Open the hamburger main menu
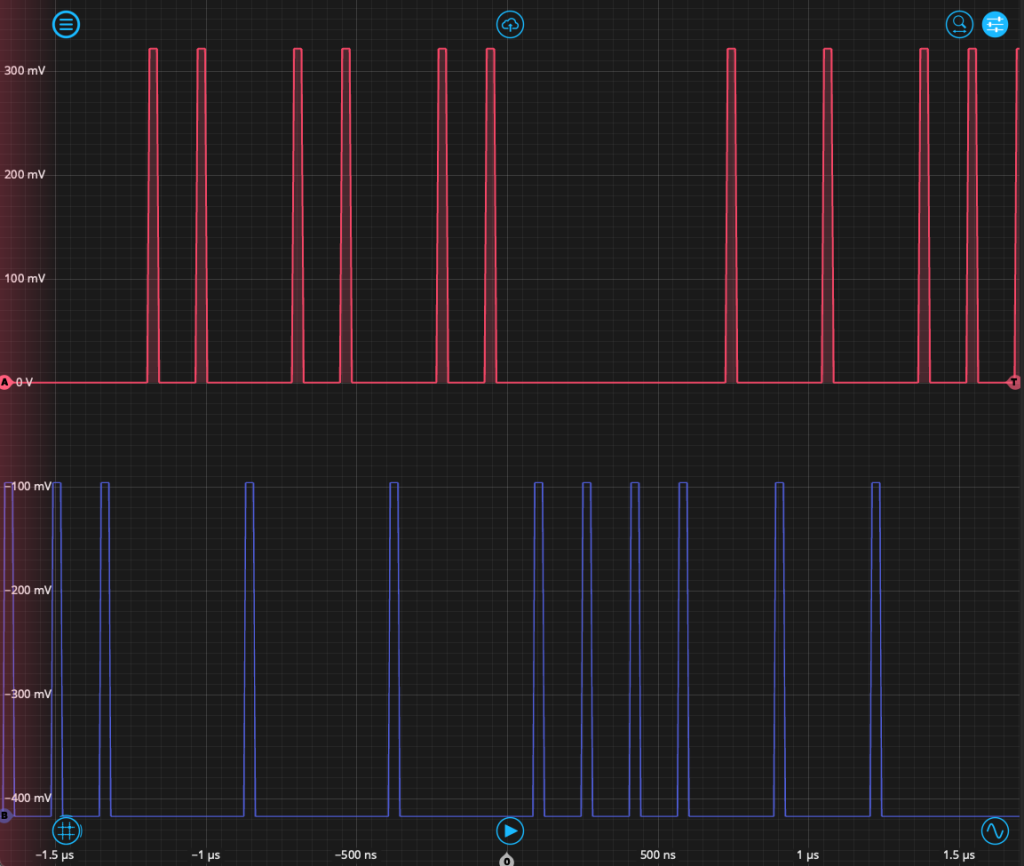1024x866 pixels. pyautogui.click(x=66, y=25)
